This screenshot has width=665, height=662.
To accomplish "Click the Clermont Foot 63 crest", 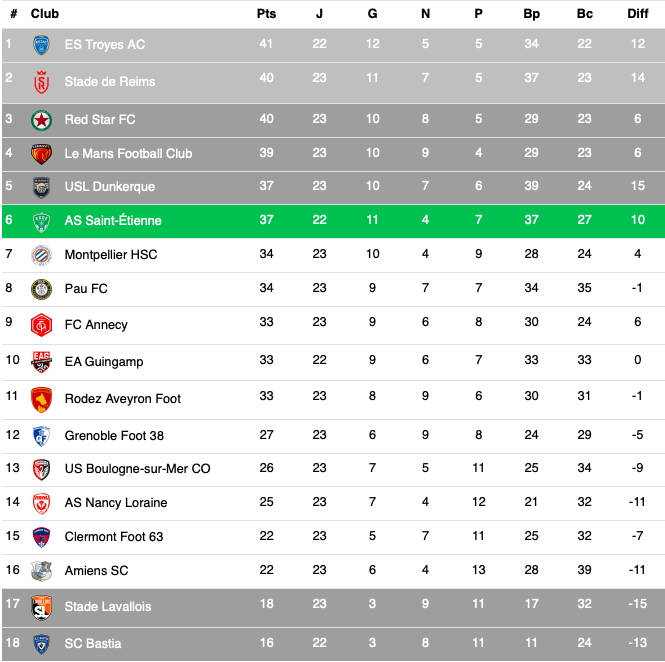I will pos(41,537).
